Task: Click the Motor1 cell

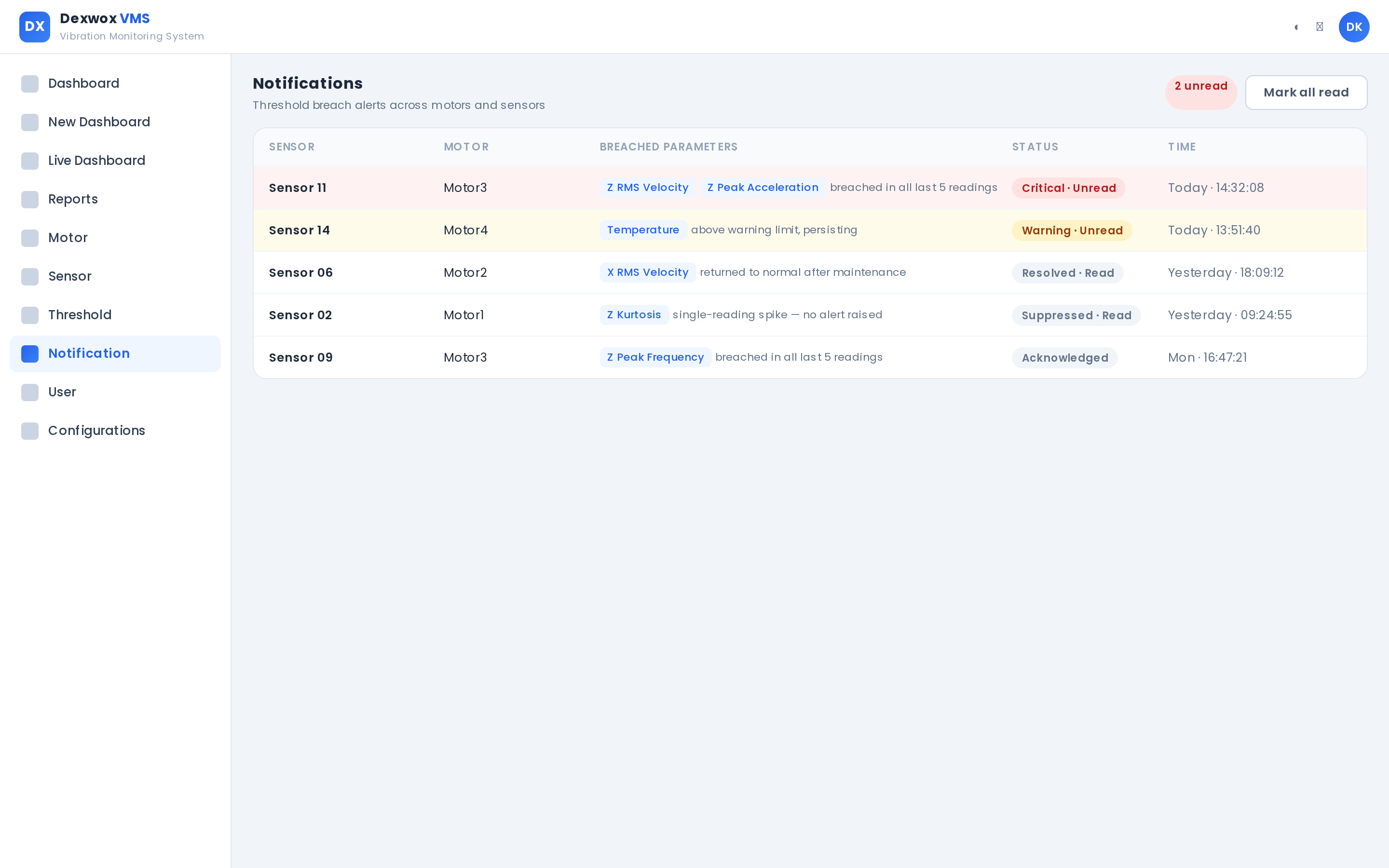Action: pos(464,315)
